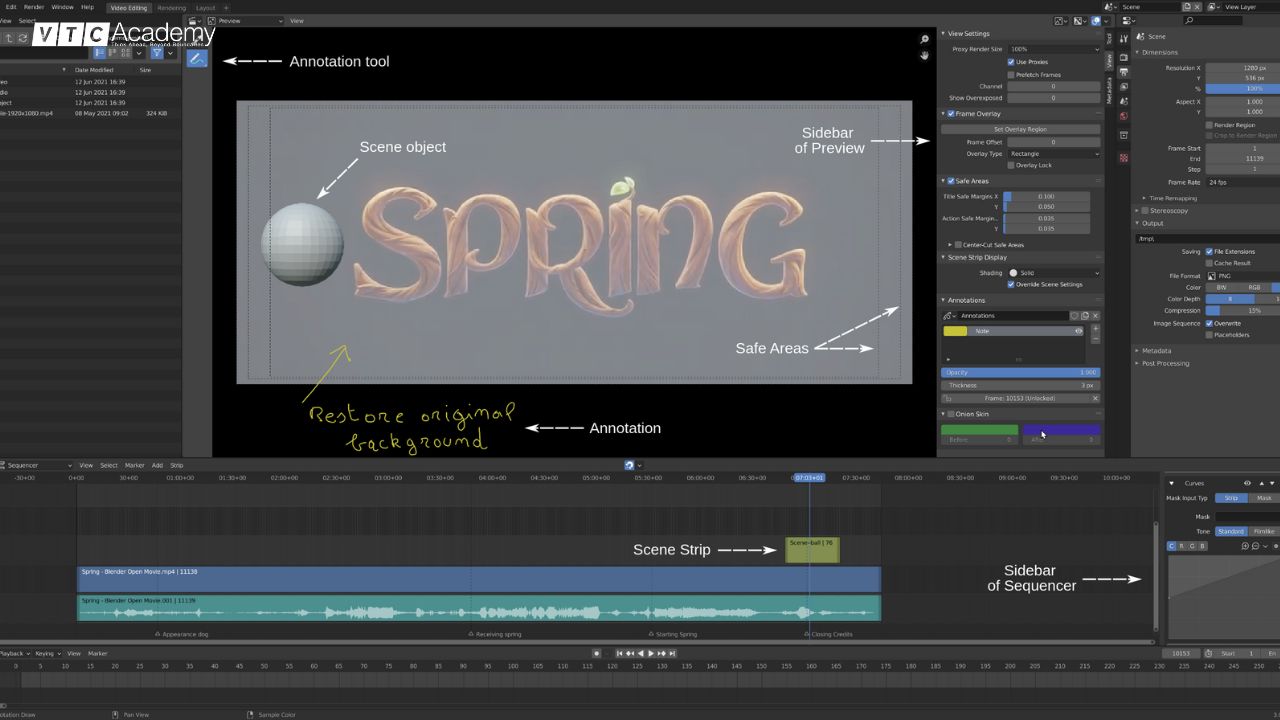This screenshot has width=1280, height=720.
Task: Open the World properties red globe tab
Action: (1123, 116)
